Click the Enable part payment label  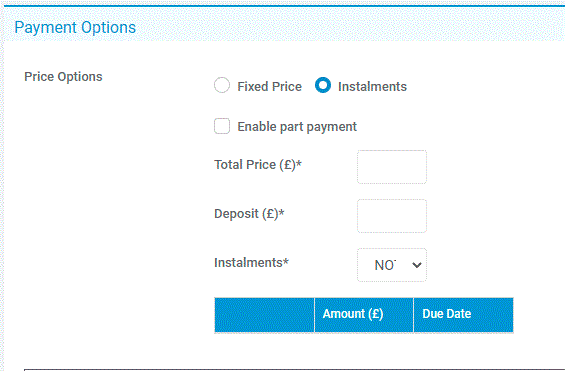[297, 127]
